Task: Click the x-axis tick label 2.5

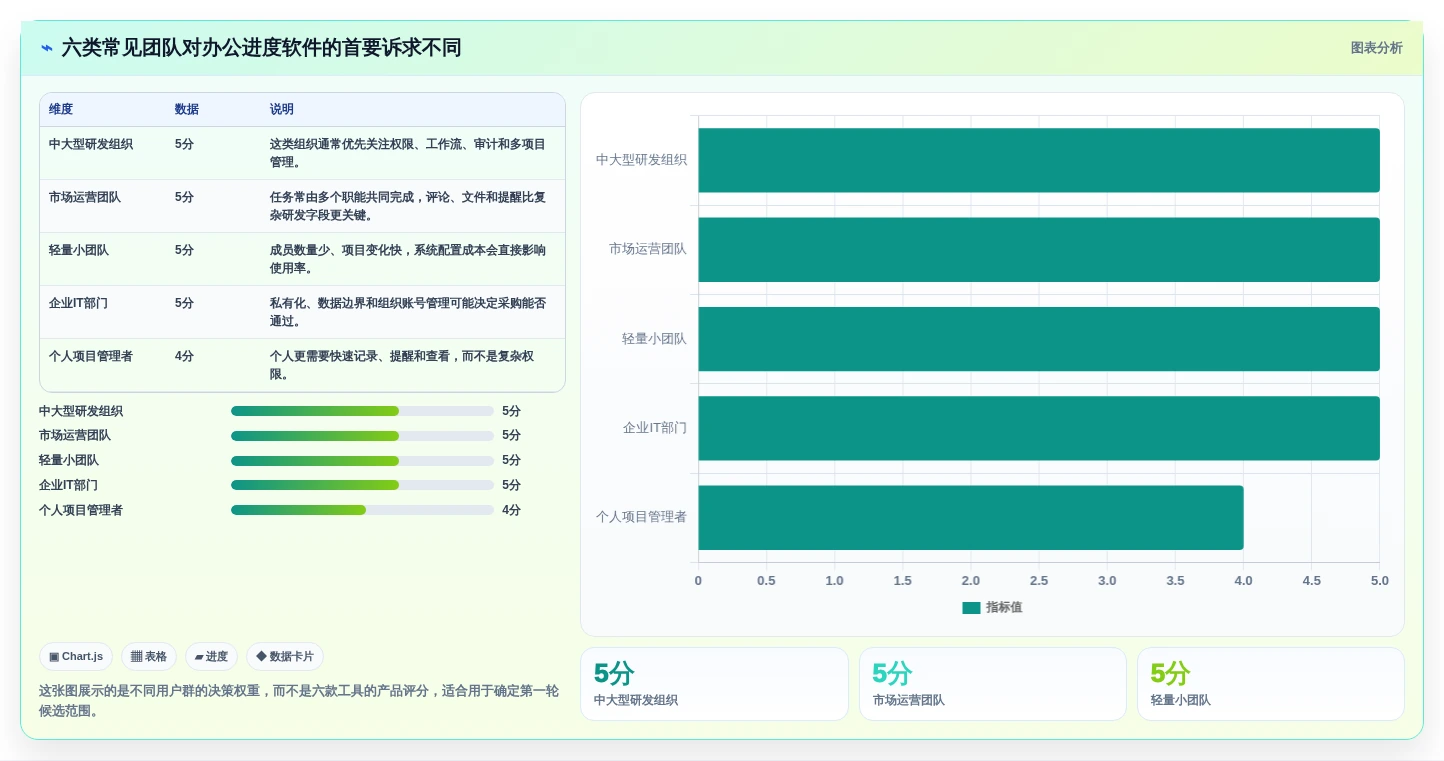Action: click(x=1039, y=581)
